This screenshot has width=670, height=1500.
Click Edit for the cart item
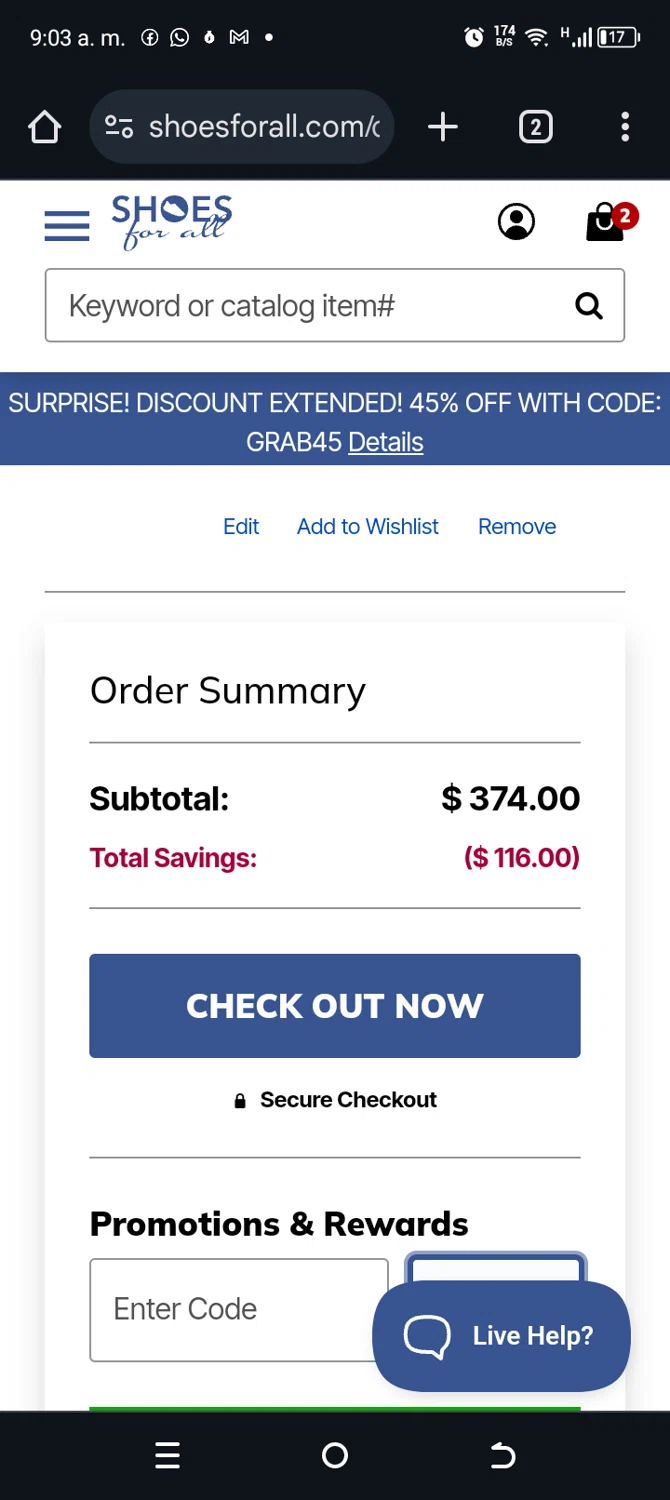click(x=241, y=527)
